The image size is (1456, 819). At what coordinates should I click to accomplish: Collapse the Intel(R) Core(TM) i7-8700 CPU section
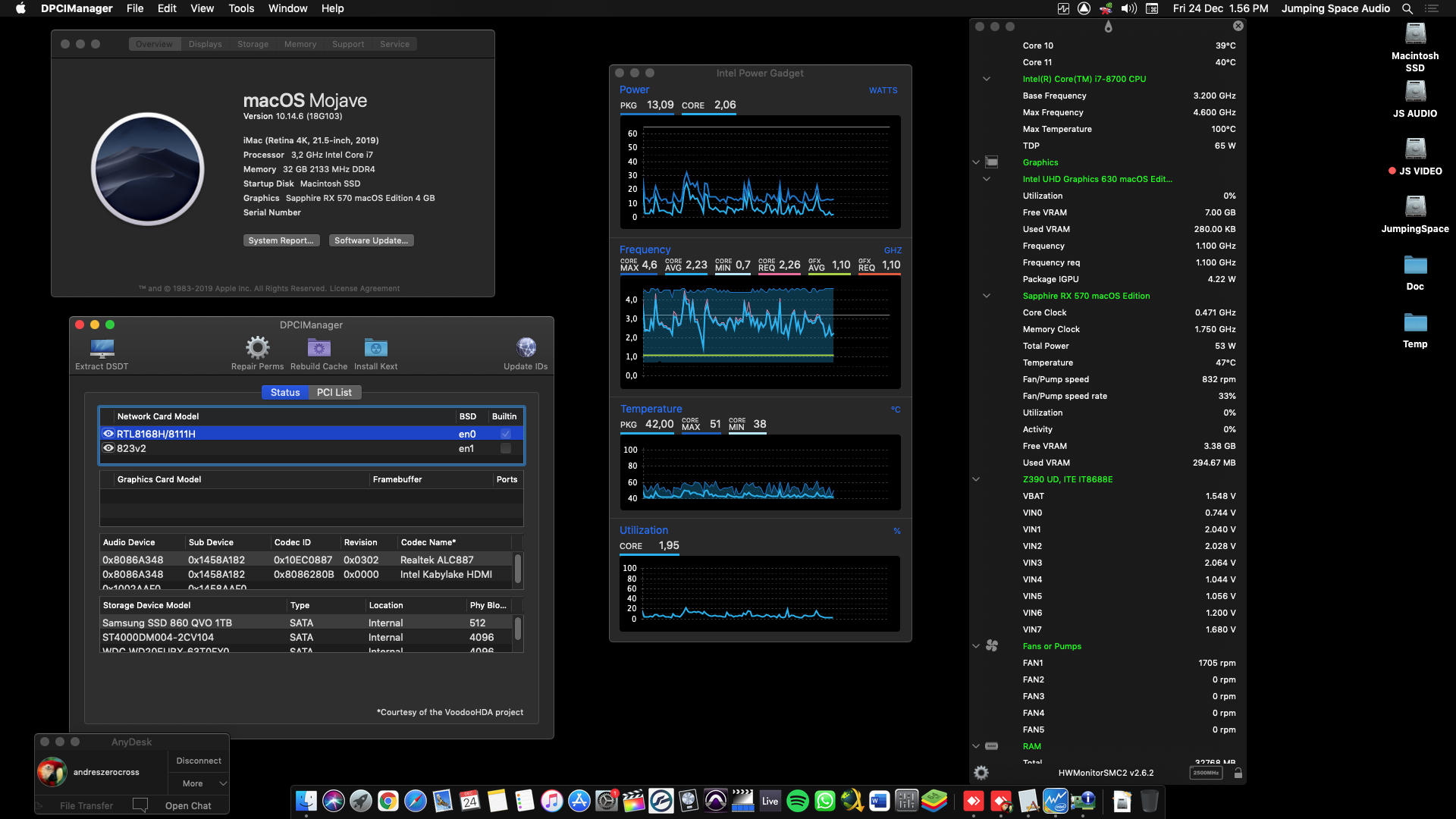(x=987, y=78)
